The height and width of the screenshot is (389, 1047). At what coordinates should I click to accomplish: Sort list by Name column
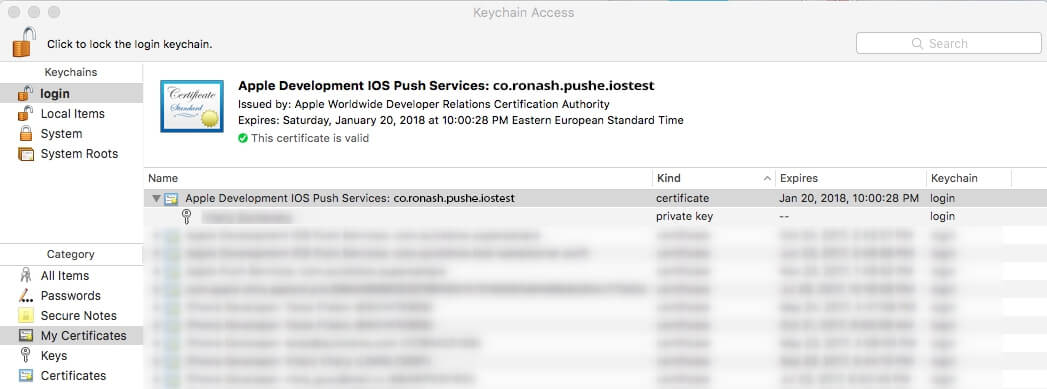point(398,178)
